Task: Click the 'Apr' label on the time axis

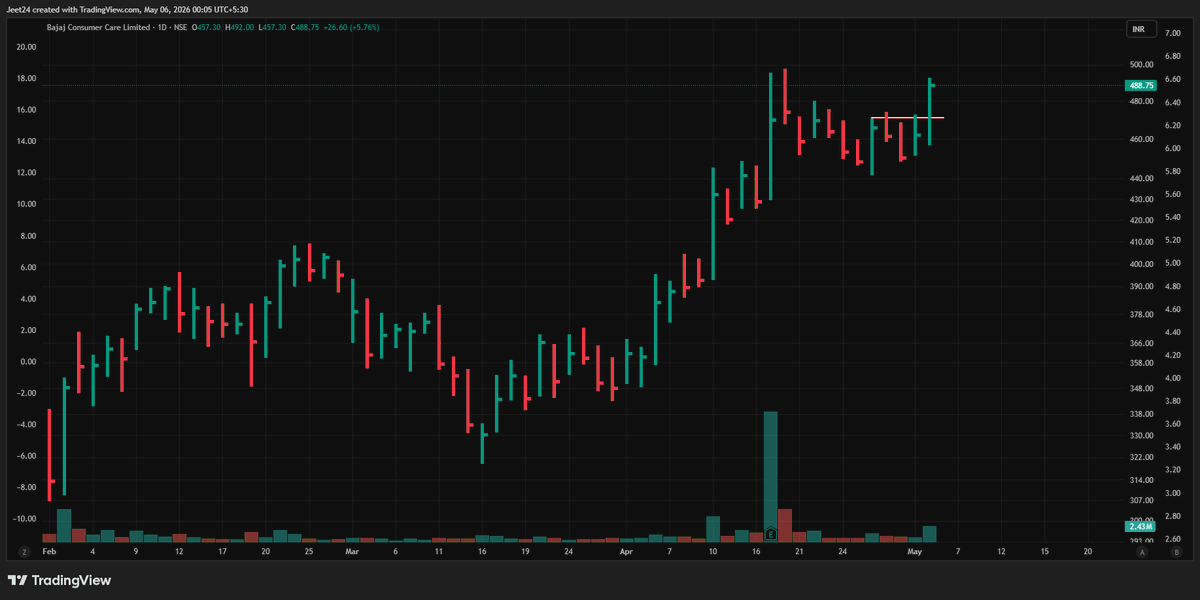Action: coord(626,551)
